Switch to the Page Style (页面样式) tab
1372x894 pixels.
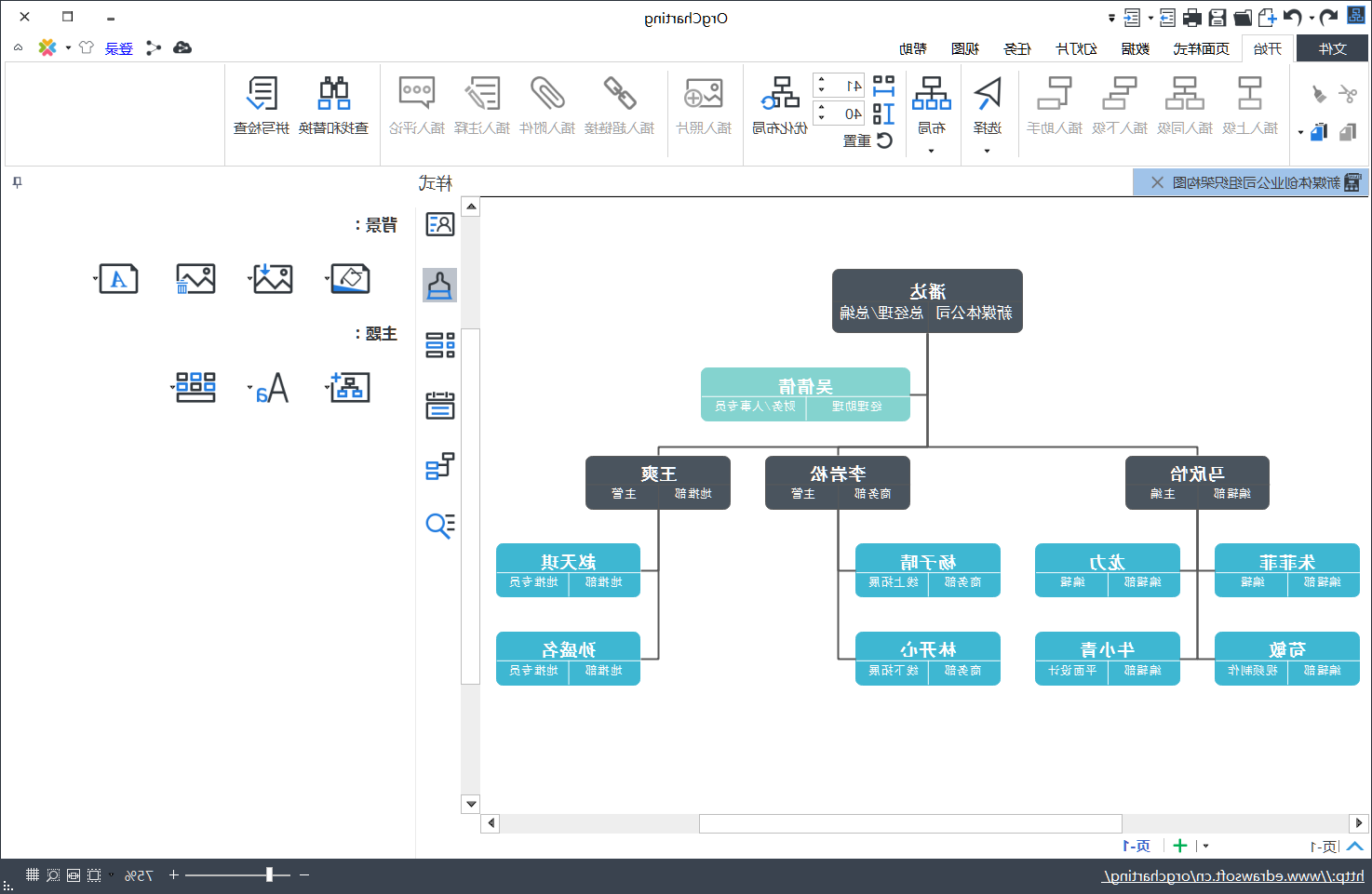coord(1201,48)
